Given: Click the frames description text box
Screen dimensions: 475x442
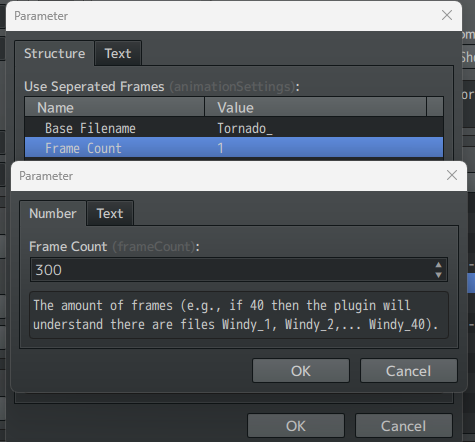Looking at the screenshot, I should [239, 315].
